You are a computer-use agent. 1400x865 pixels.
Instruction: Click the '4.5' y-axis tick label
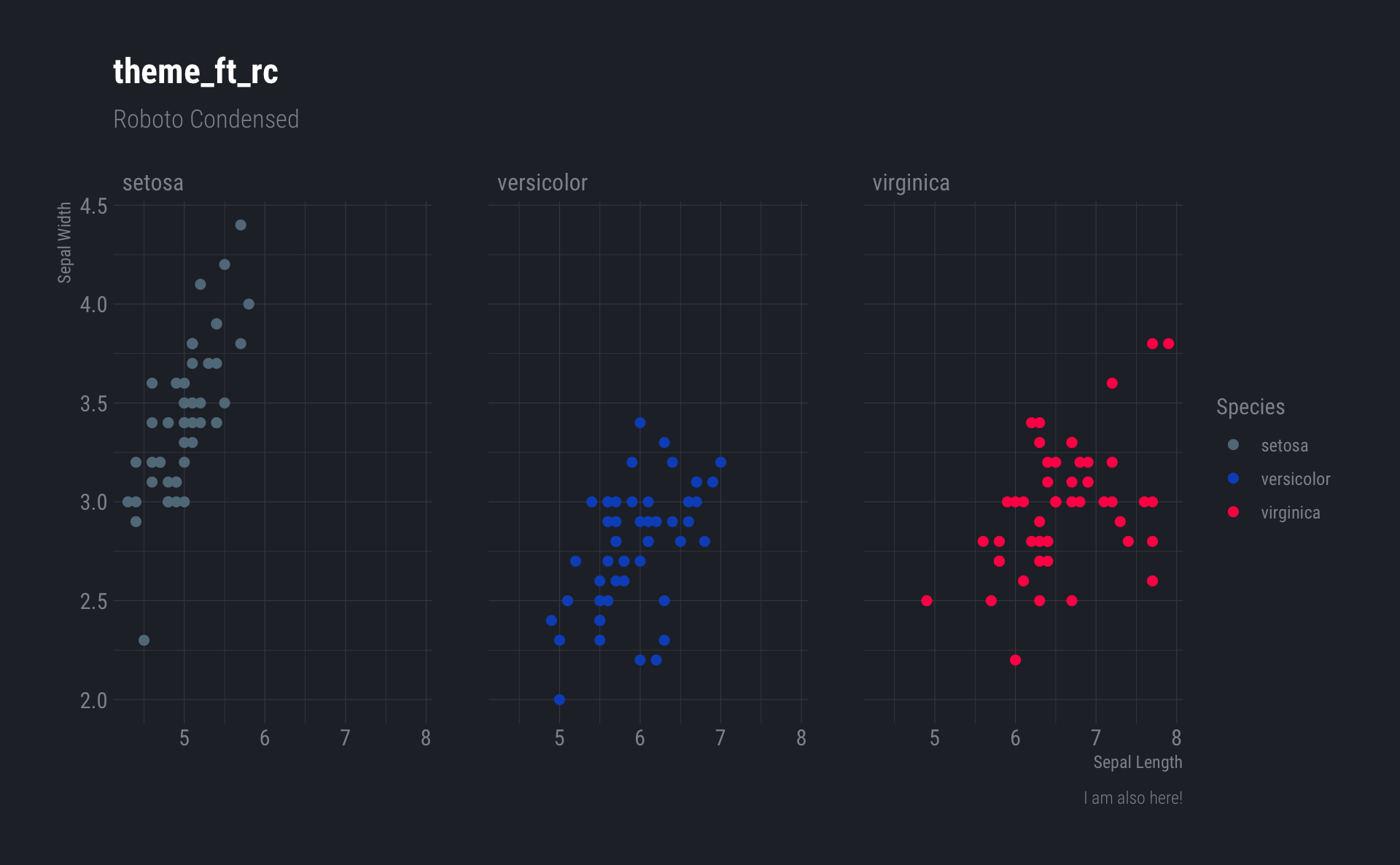[93, 206]
